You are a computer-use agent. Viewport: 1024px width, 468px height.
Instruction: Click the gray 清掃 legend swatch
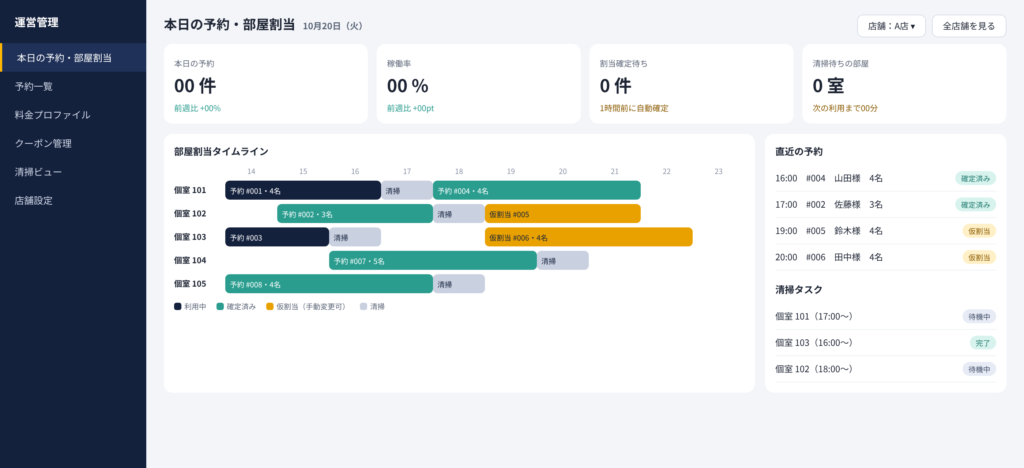[x=364, y=306]
